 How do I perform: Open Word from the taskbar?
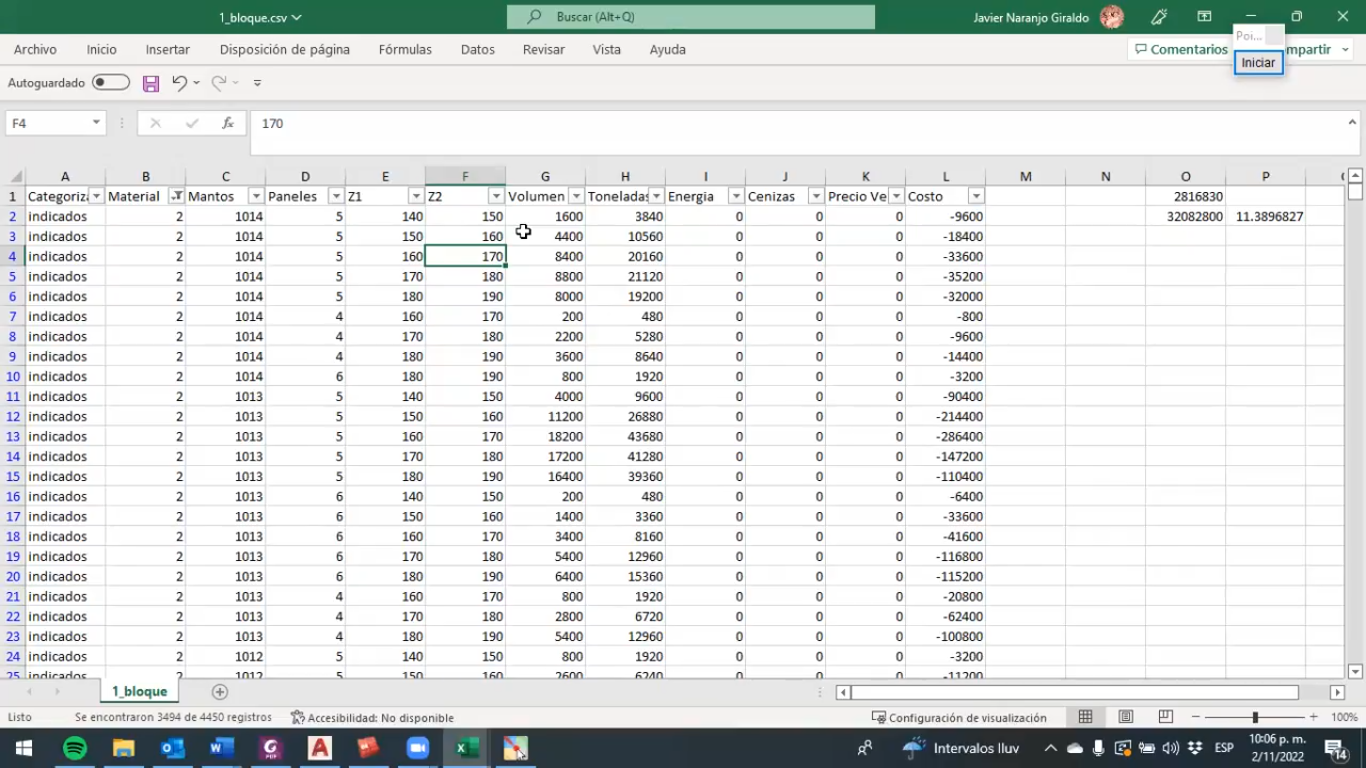221,748
